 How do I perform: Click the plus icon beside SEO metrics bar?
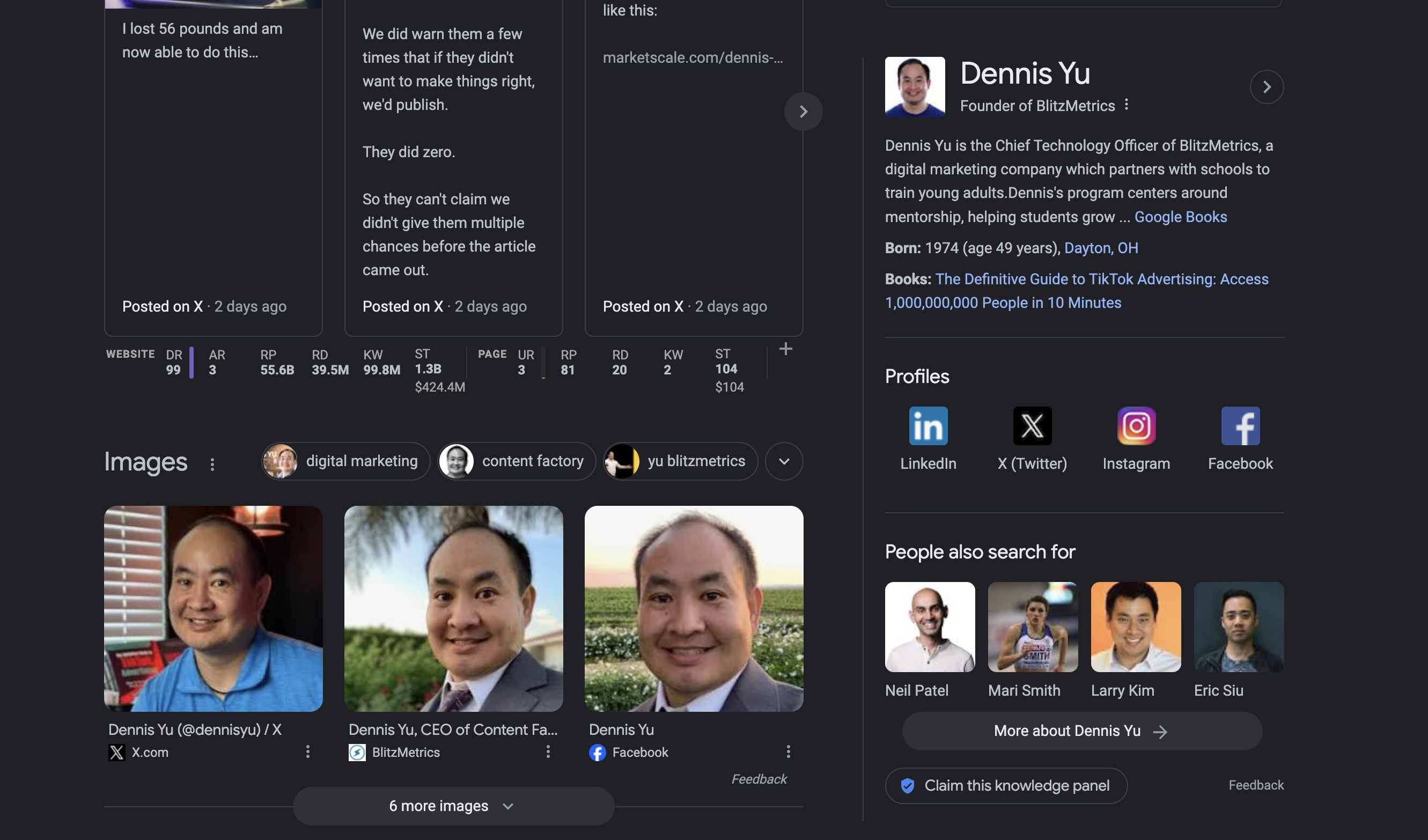(785, 349)
